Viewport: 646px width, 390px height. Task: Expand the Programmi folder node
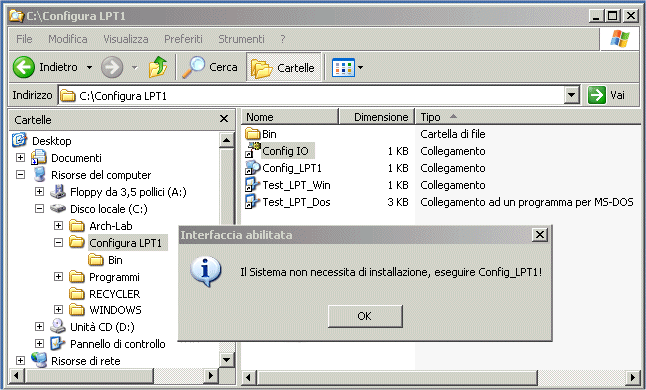[x=59, y=276]
